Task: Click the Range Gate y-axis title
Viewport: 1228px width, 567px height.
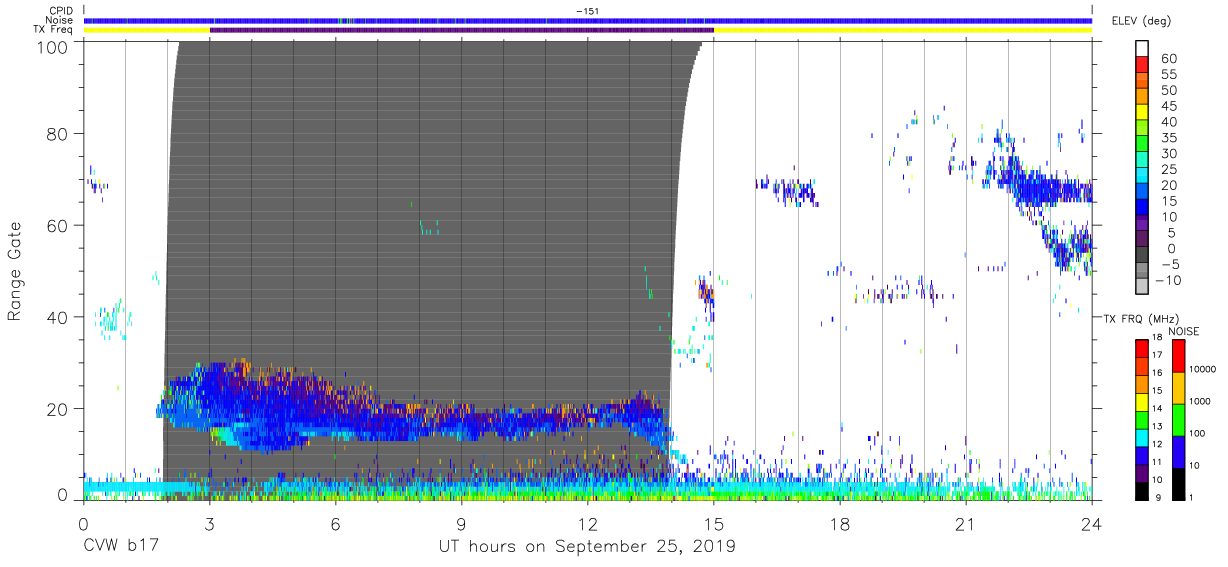Action: [15, 272]
